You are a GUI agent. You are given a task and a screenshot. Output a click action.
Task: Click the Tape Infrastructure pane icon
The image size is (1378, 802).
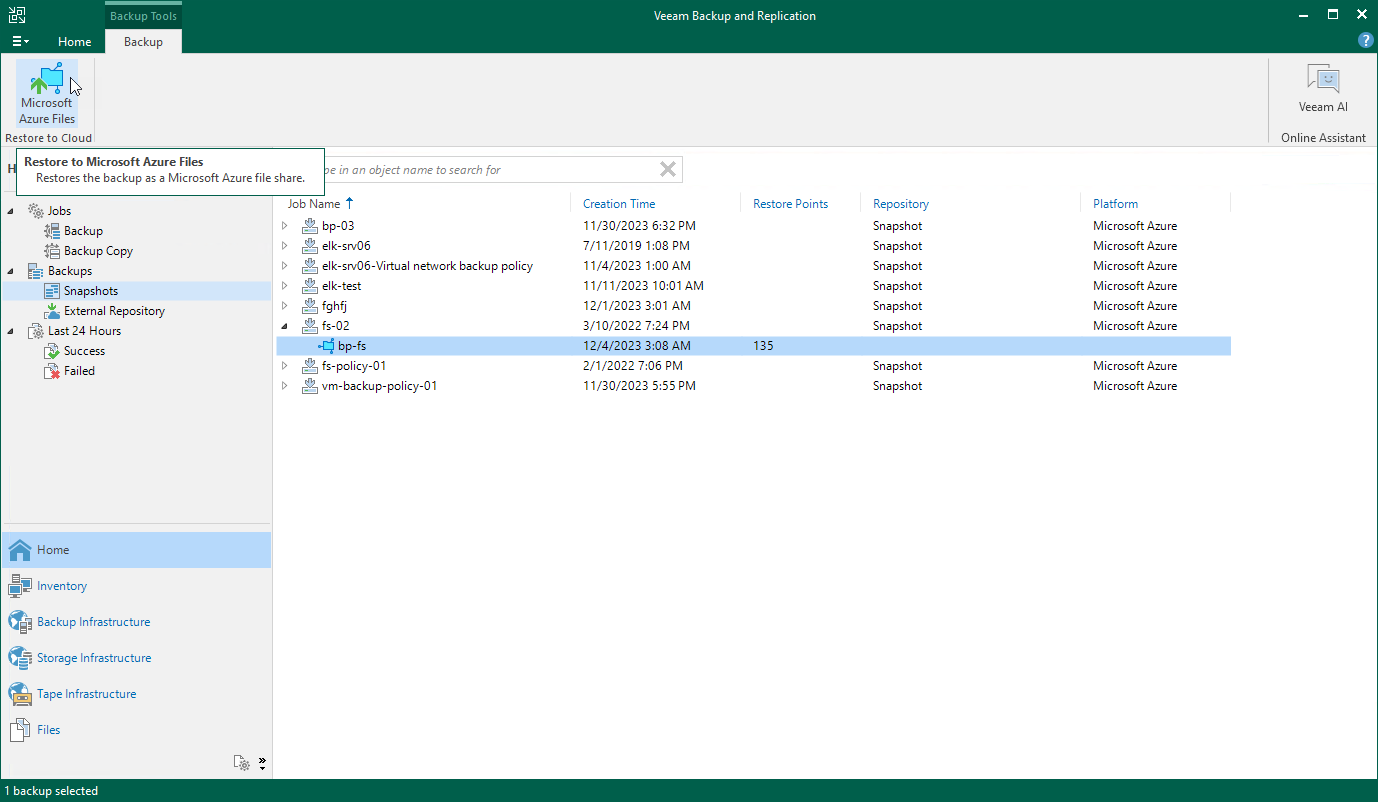click(x=20, y=694)
